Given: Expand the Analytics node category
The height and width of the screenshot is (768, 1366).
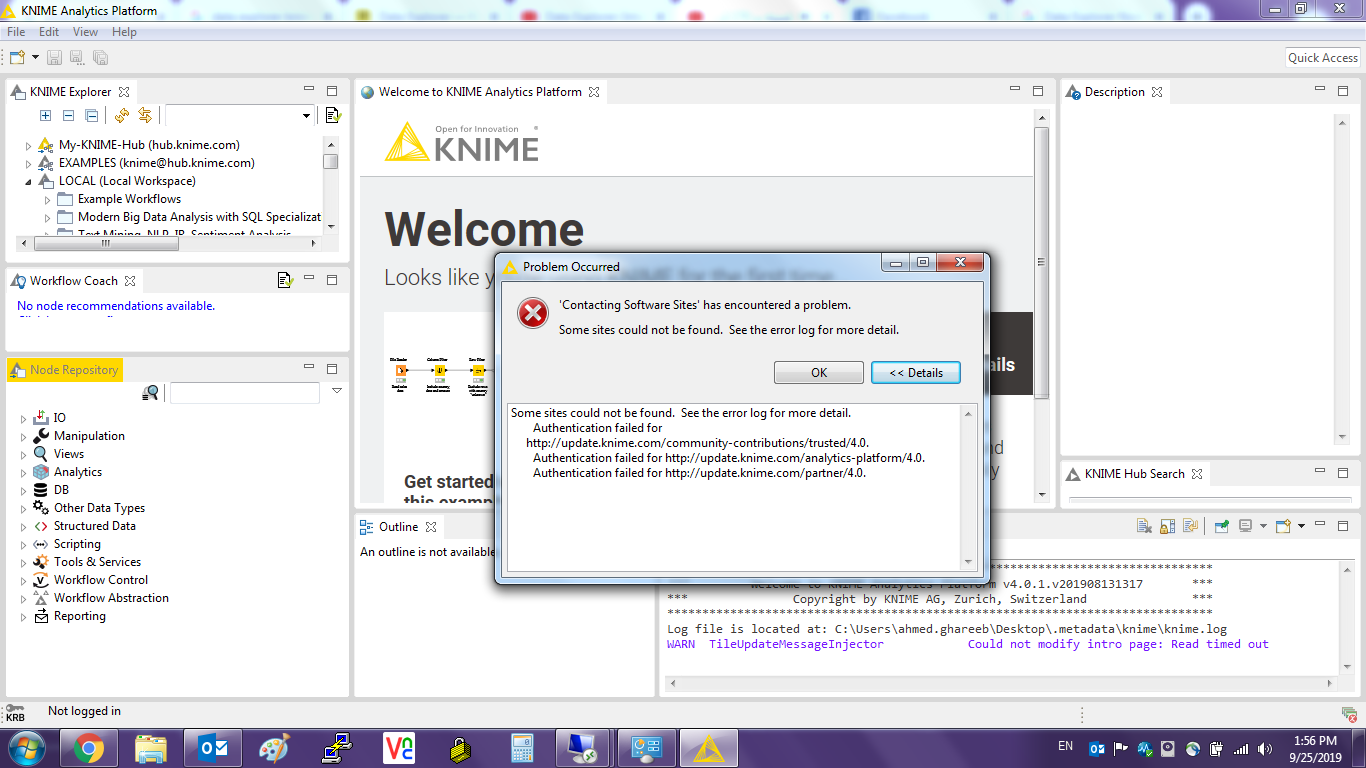Looking at the screenshot, I should coord(24,472).
